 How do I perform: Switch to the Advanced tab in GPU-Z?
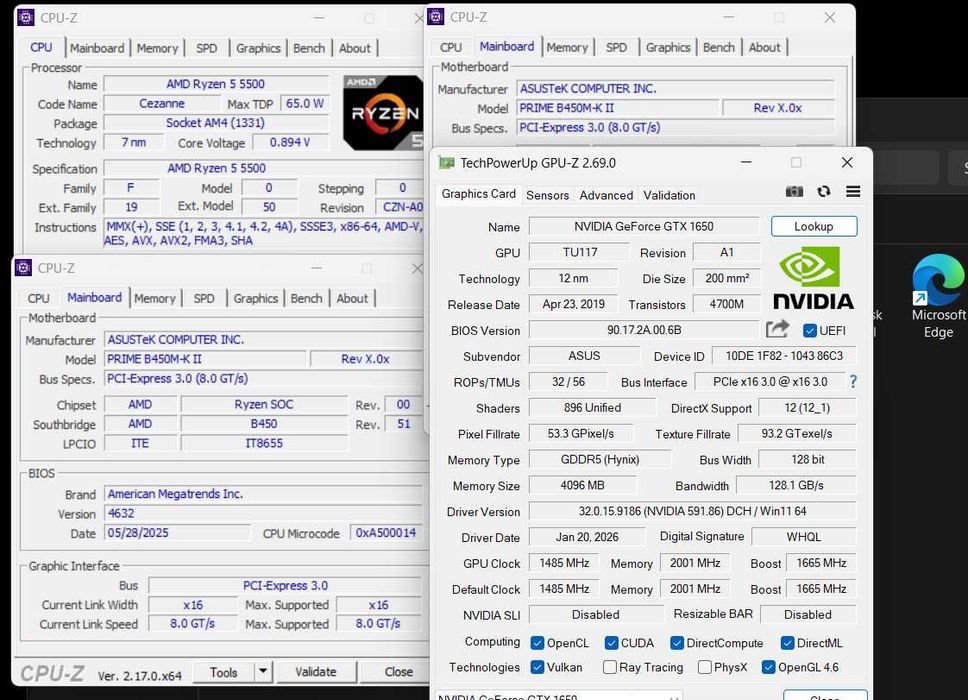click(606, 195)
